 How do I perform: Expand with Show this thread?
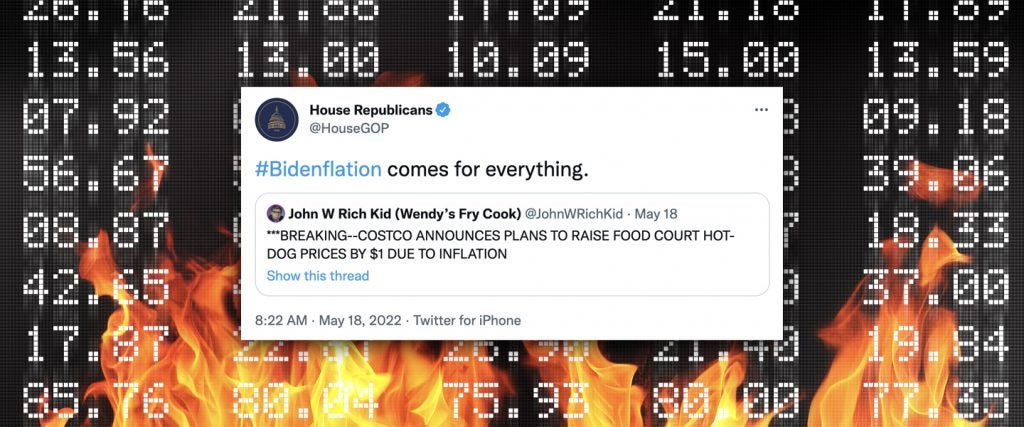(x=317, y=276)
